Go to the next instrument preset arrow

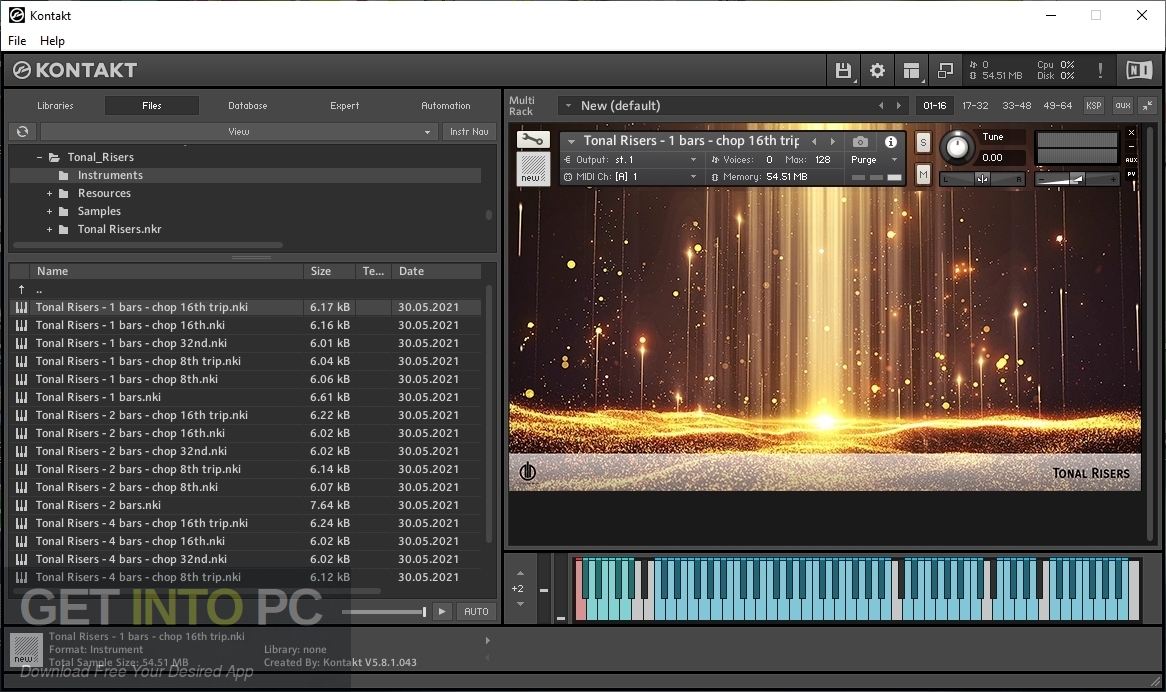click(833, 141)
